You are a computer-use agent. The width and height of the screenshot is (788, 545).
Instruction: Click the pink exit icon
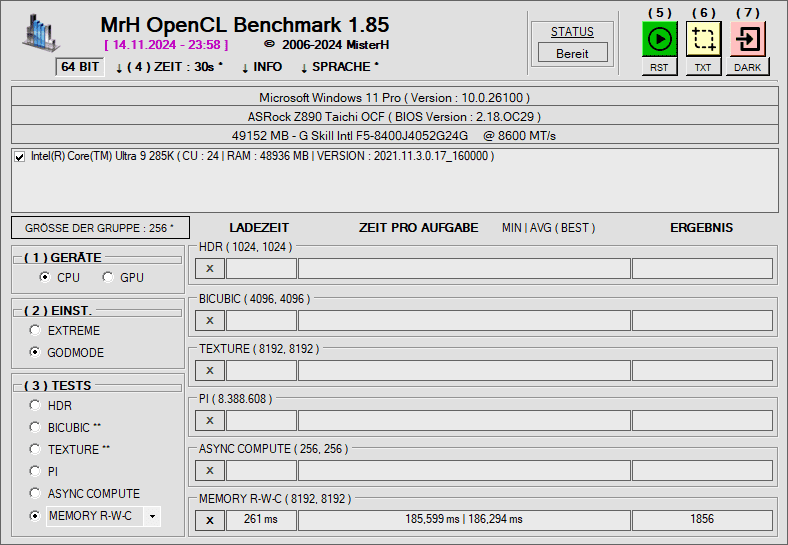(747, 39)
